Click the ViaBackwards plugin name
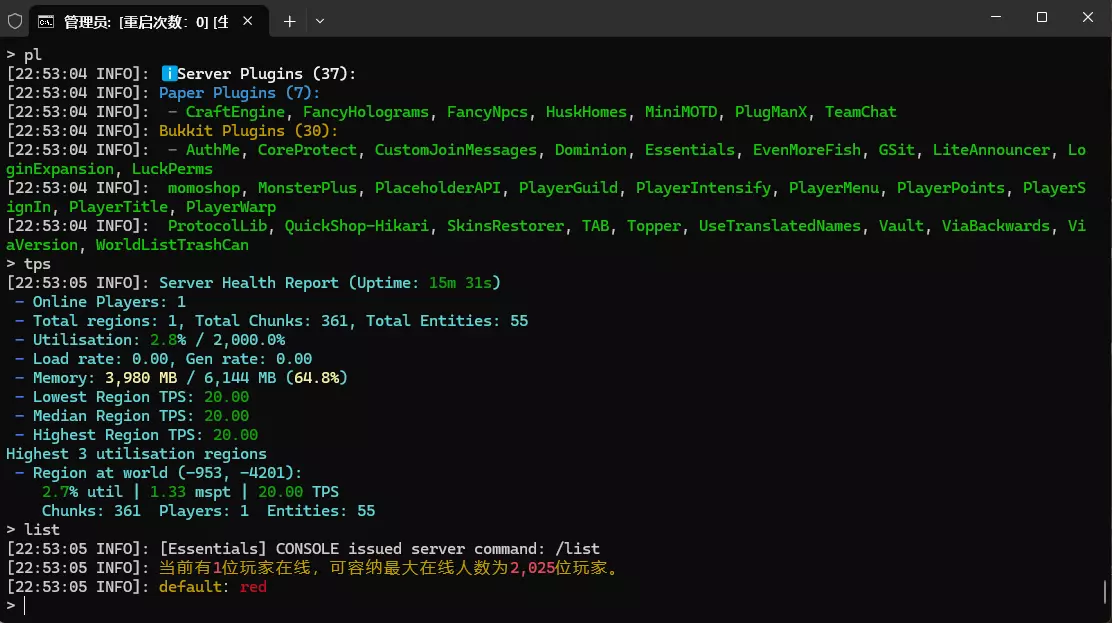The image size is (1112, 623). coord(995,226)
